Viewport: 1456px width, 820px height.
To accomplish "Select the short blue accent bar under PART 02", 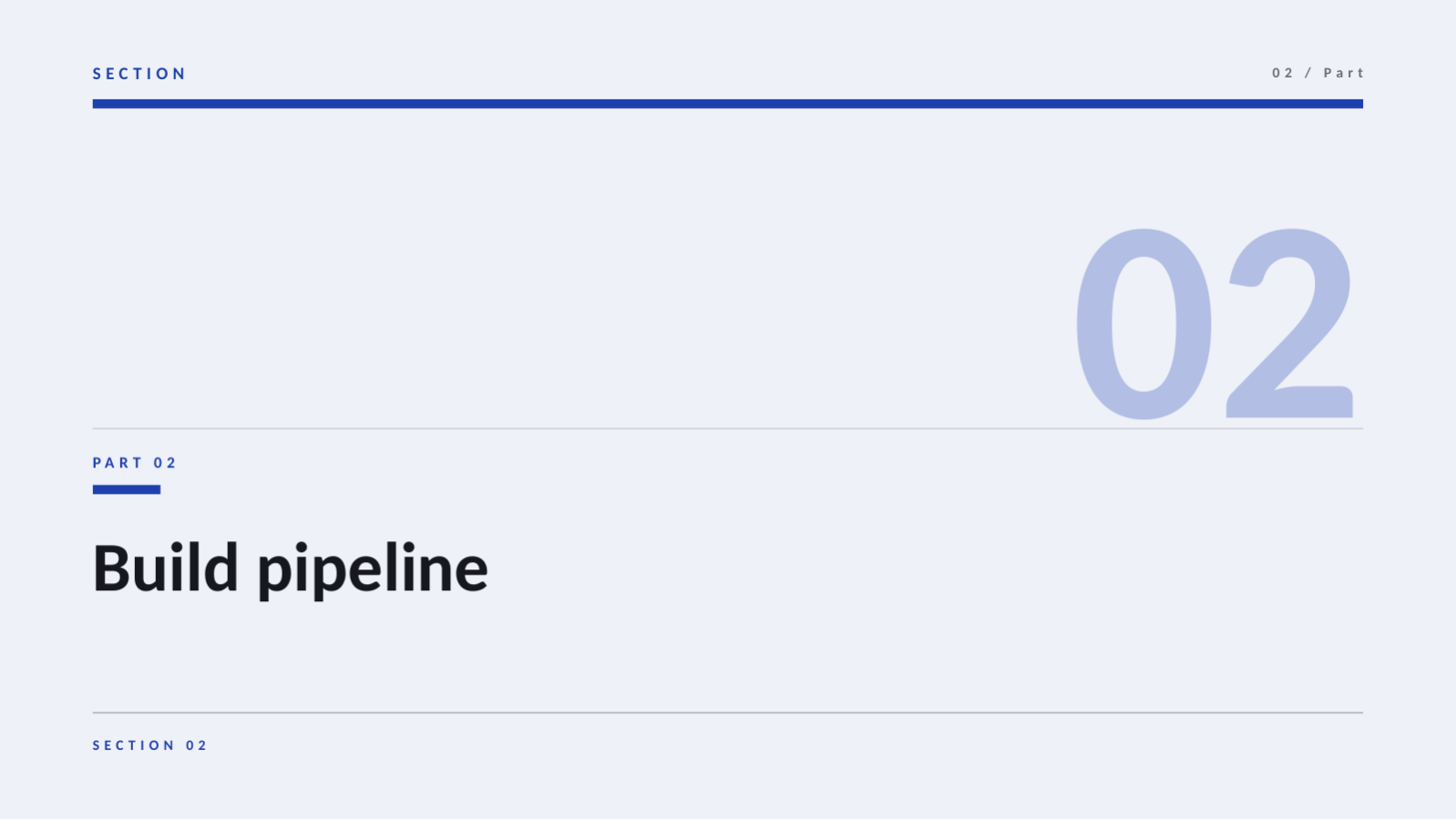I will 127,489.
